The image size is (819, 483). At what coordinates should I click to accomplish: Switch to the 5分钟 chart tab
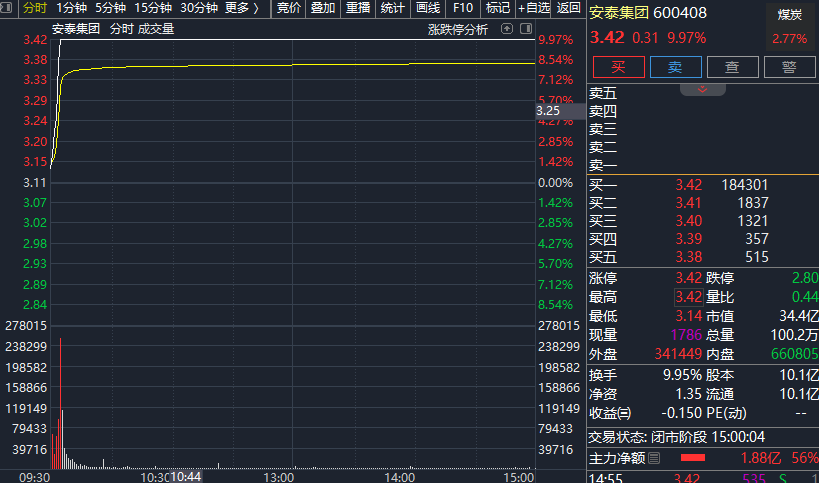[x=110, y=8]
